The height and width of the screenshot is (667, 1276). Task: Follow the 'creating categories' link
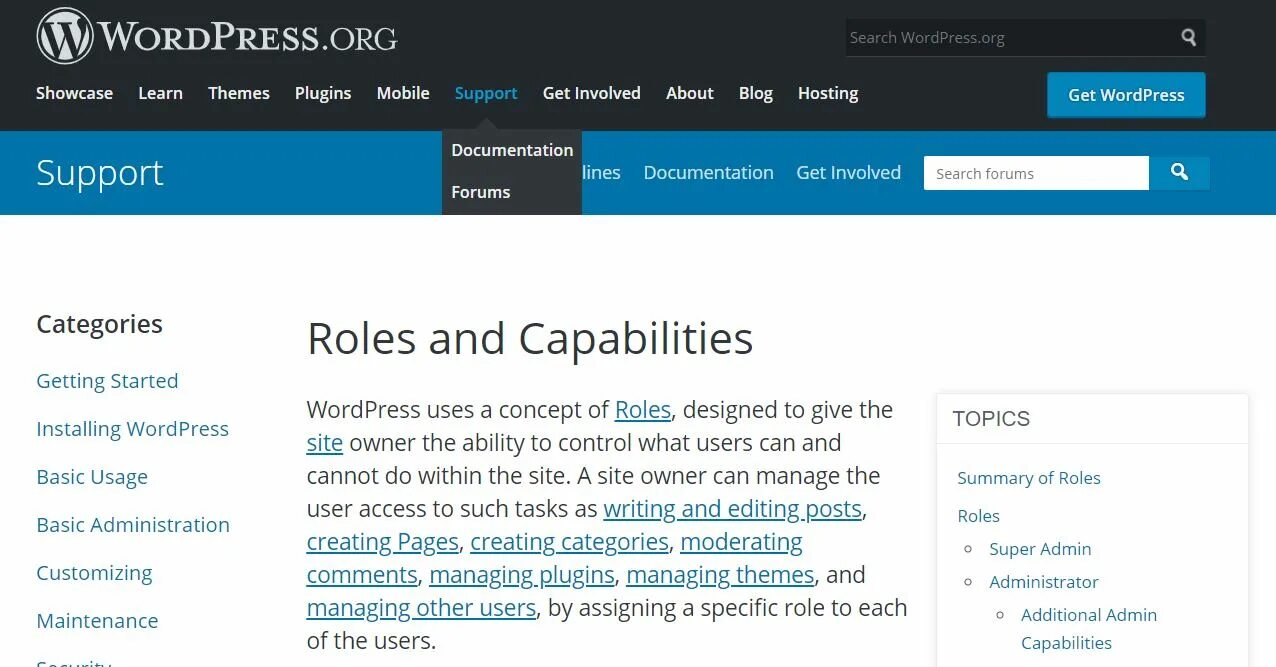(x=570, y=542)
